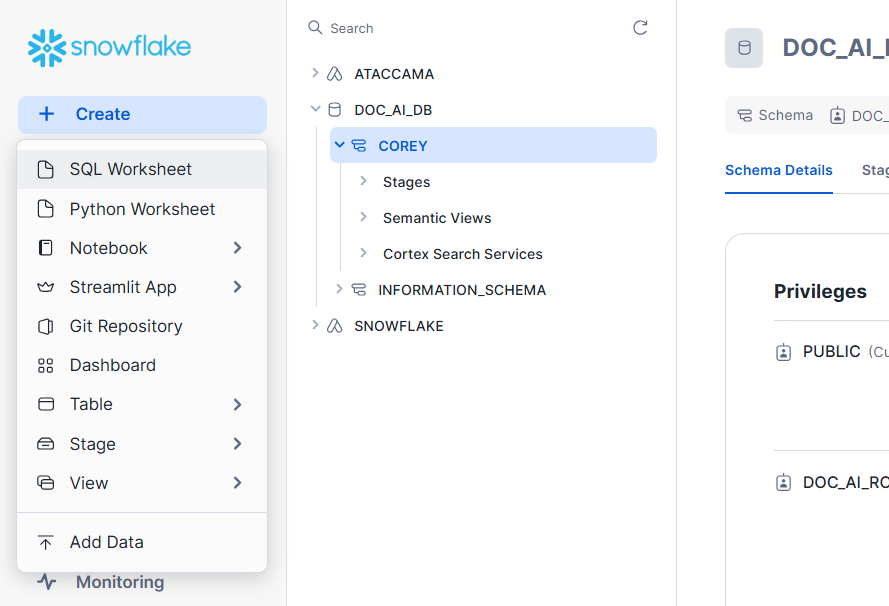Click the Create button

click(142, 114)
